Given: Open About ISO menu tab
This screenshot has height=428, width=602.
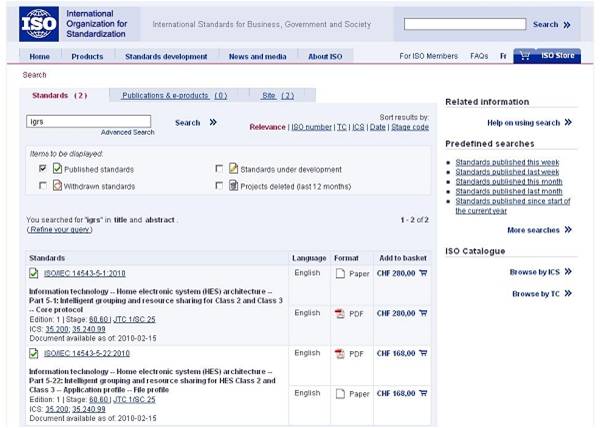Looking at the screenshot, I should tap(325, 56).
